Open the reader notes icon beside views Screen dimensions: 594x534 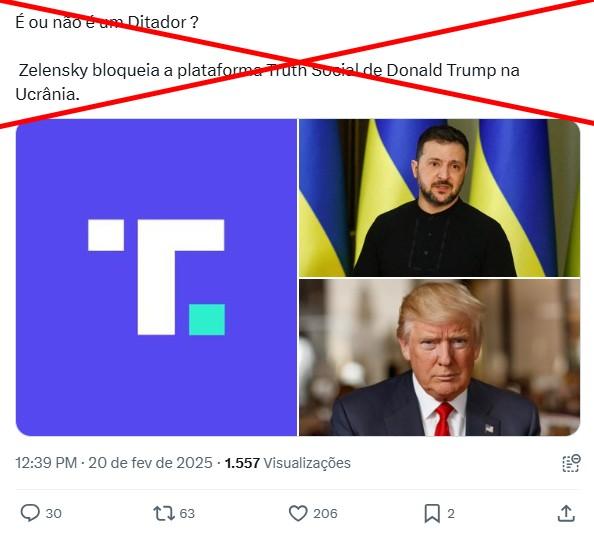click(x=571, y=463)
